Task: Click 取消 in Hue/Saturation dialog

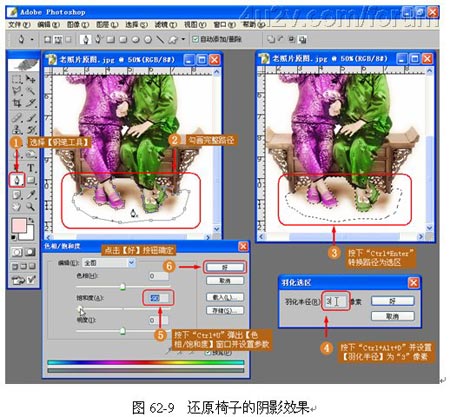Action: [225, 281]
